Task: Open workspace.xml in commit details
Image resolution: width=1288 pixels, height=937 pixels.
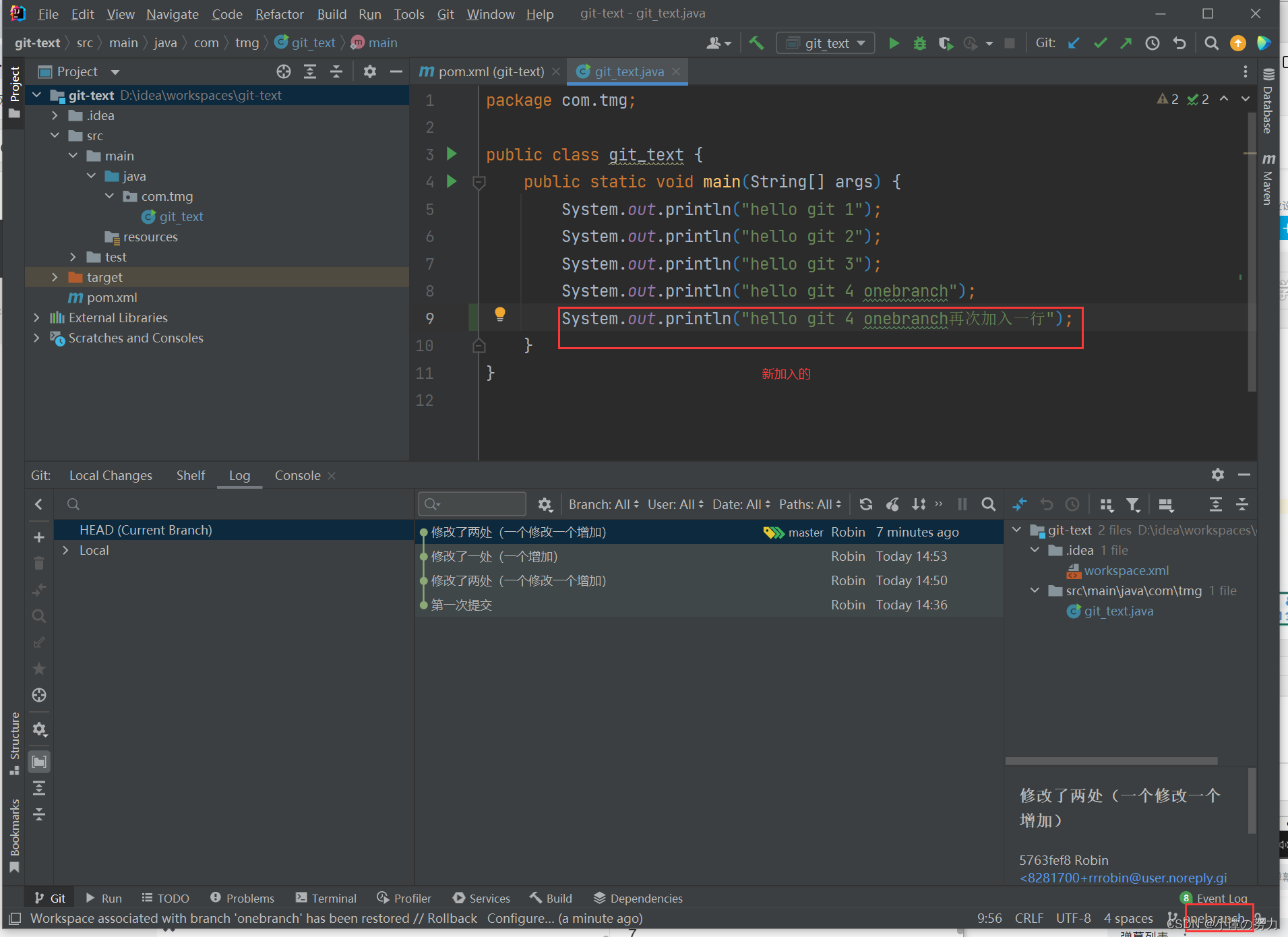Action: click(x=1126, y=570)
